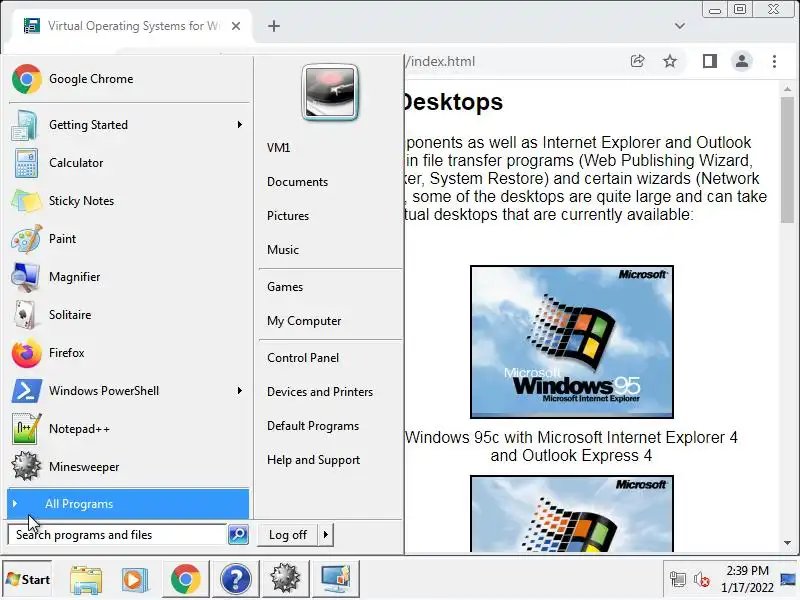This screenshot has width=800, height=600.
Task: Open Chrome's three-dot menu
Action: (774, 61)
